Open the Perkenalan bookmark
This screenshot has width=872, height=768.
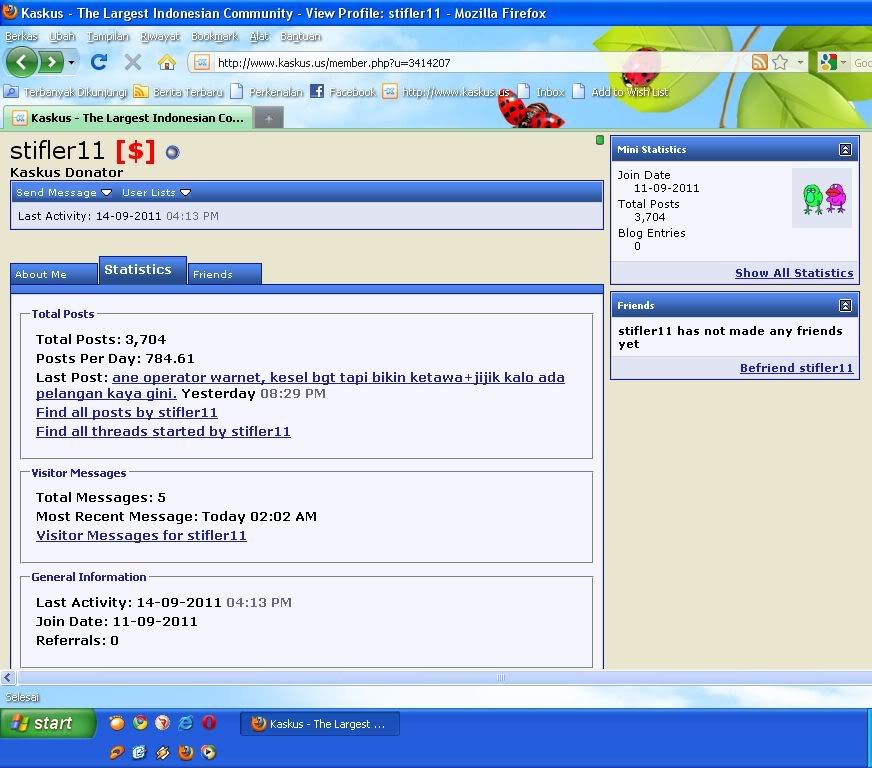[x=267, y=92]
